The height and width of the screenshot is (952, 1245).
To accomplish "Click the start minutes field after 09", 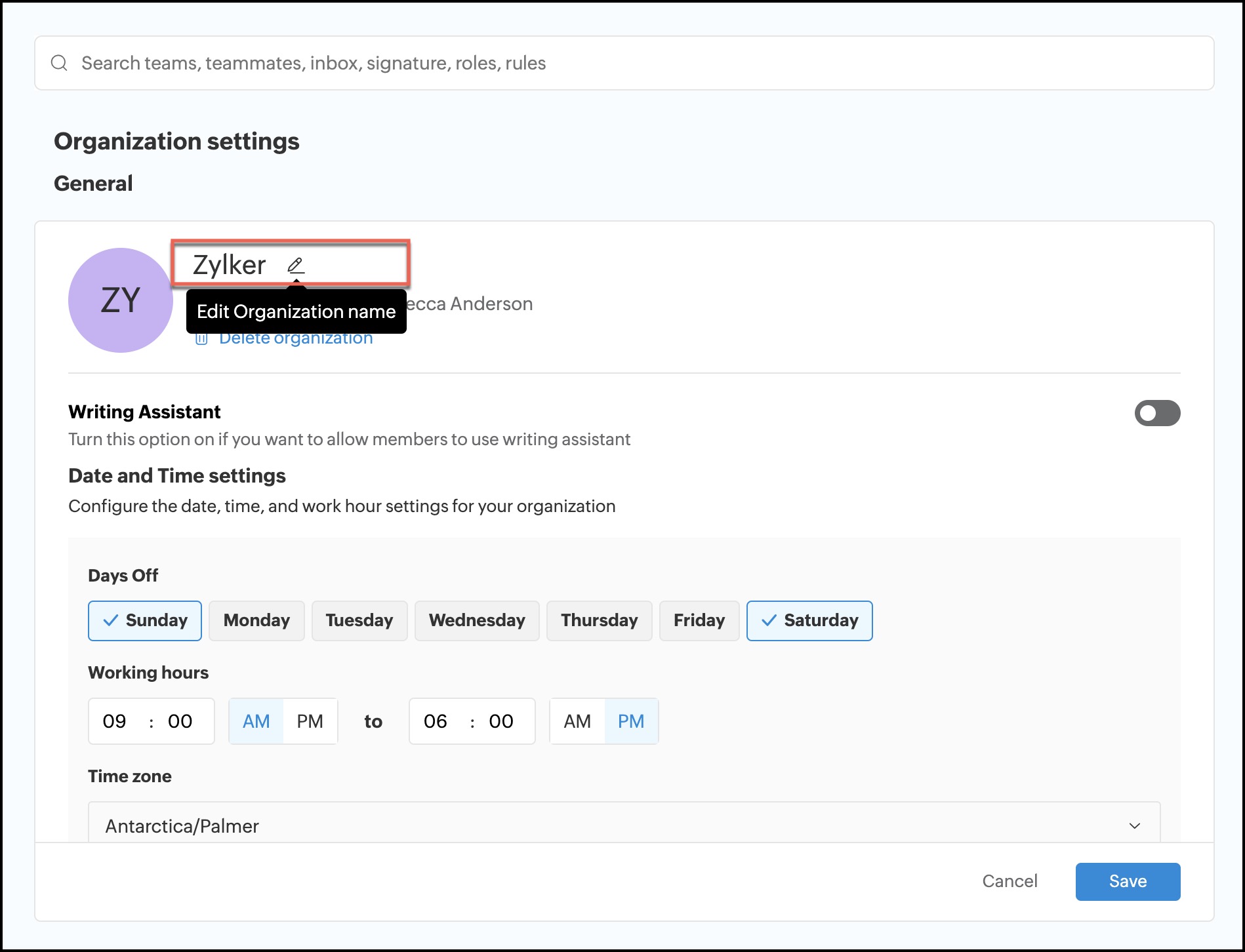I will click(180, 721).
